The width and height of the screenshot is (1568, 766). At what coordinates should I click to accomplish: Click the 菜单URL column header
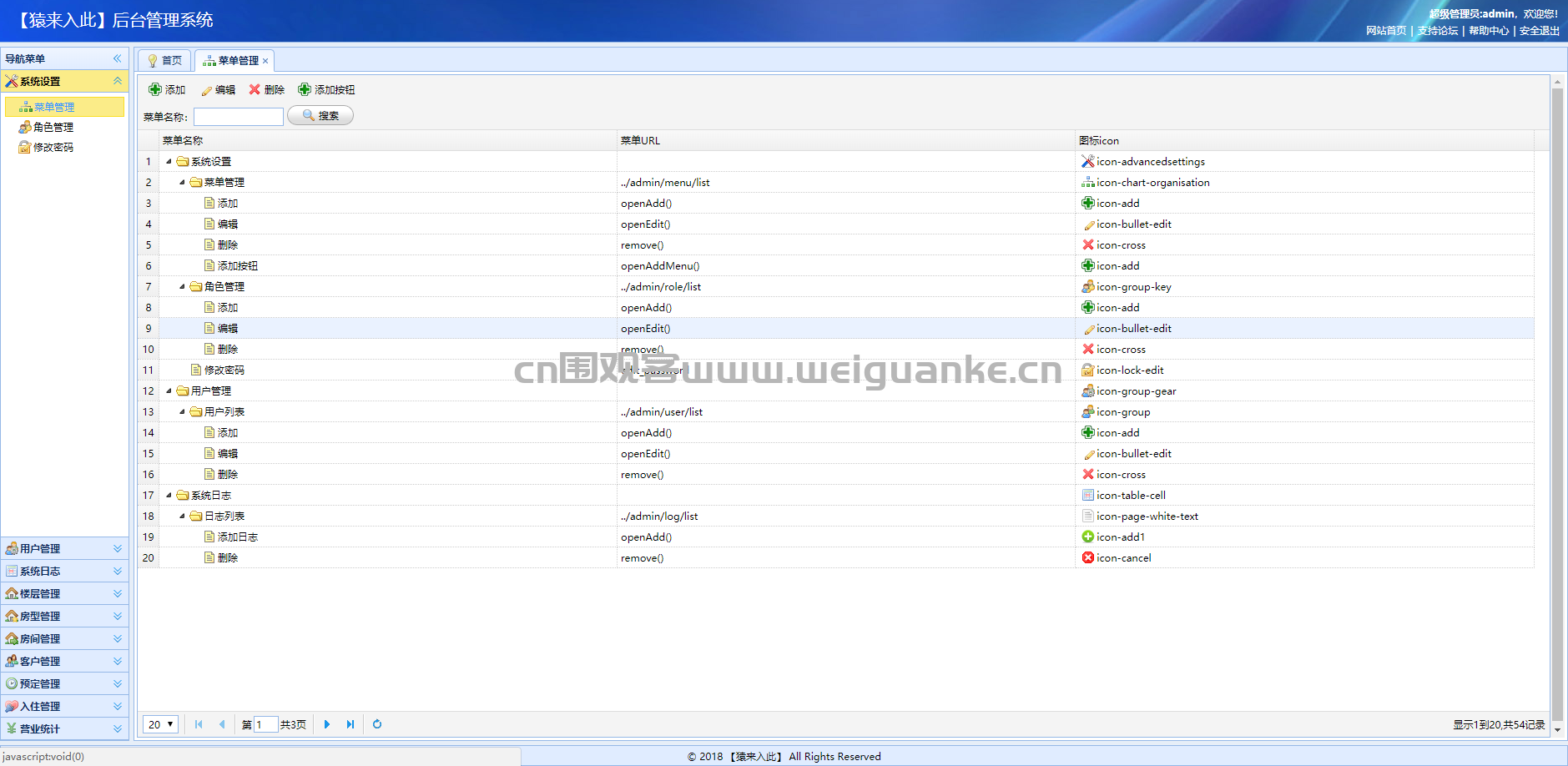(x=846, y=140)
